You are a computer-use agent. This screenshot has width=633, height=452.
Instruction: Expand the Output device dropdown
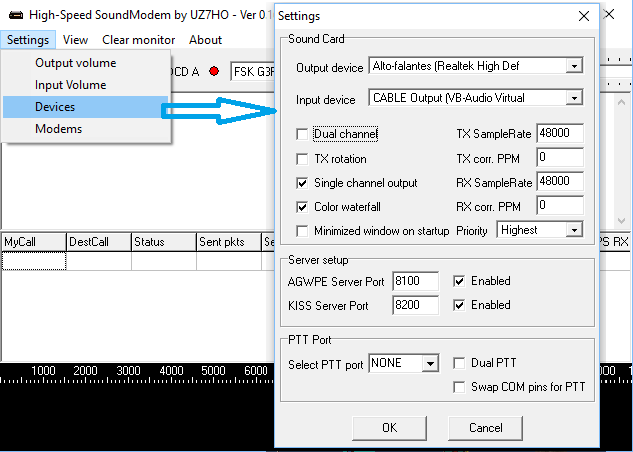[x=574, y=66]
